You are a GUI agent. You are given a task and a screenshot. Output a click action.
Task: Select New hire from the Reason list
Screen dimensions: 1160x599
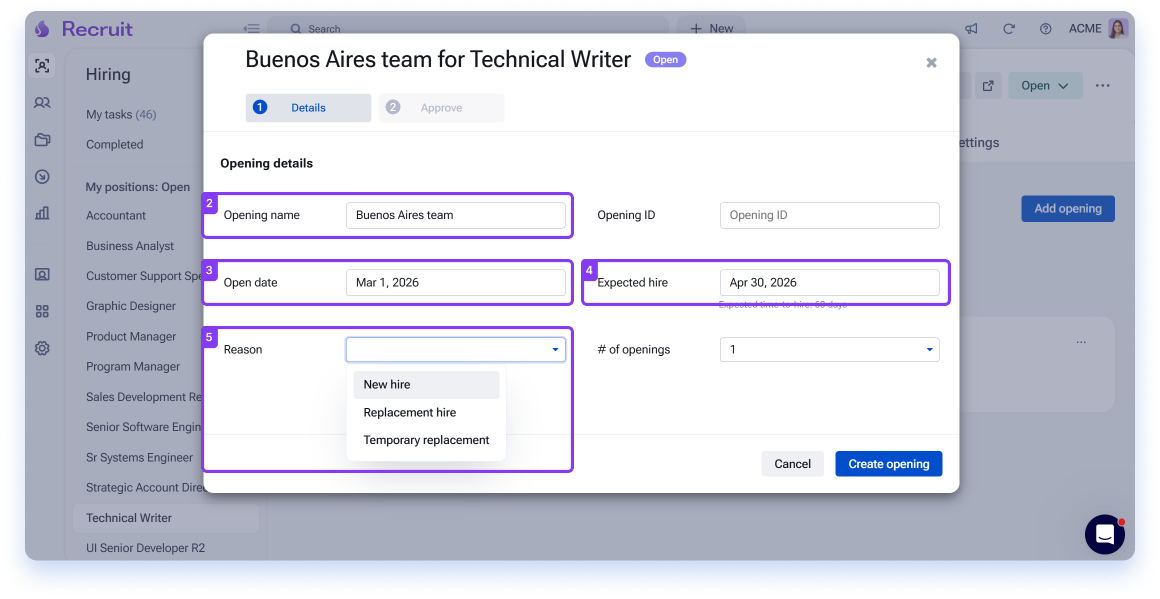pos(426,385)
